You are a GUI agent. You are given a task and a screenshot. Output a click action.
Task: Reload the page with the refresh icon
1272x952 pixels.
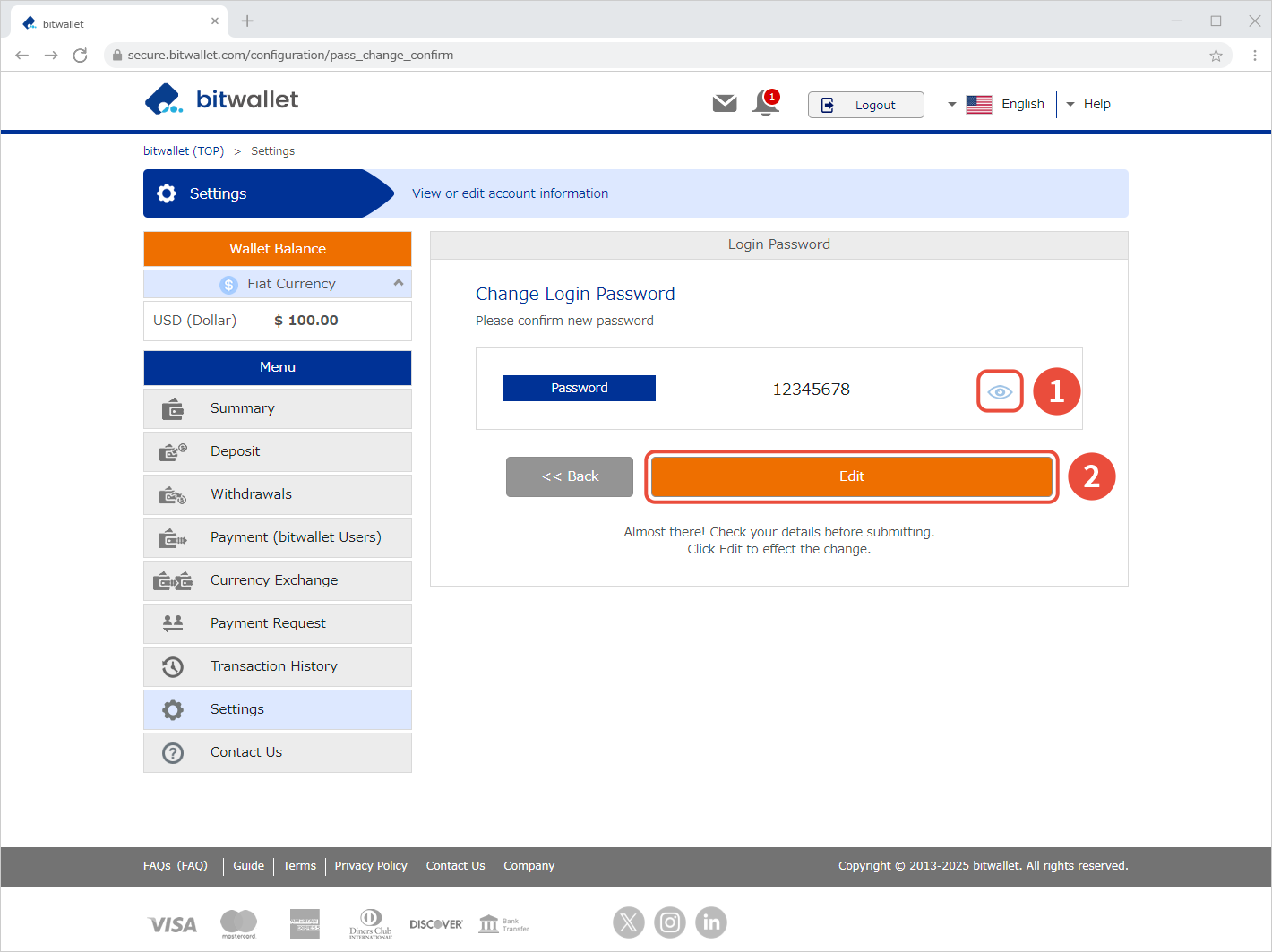click(x=80, y=56)
